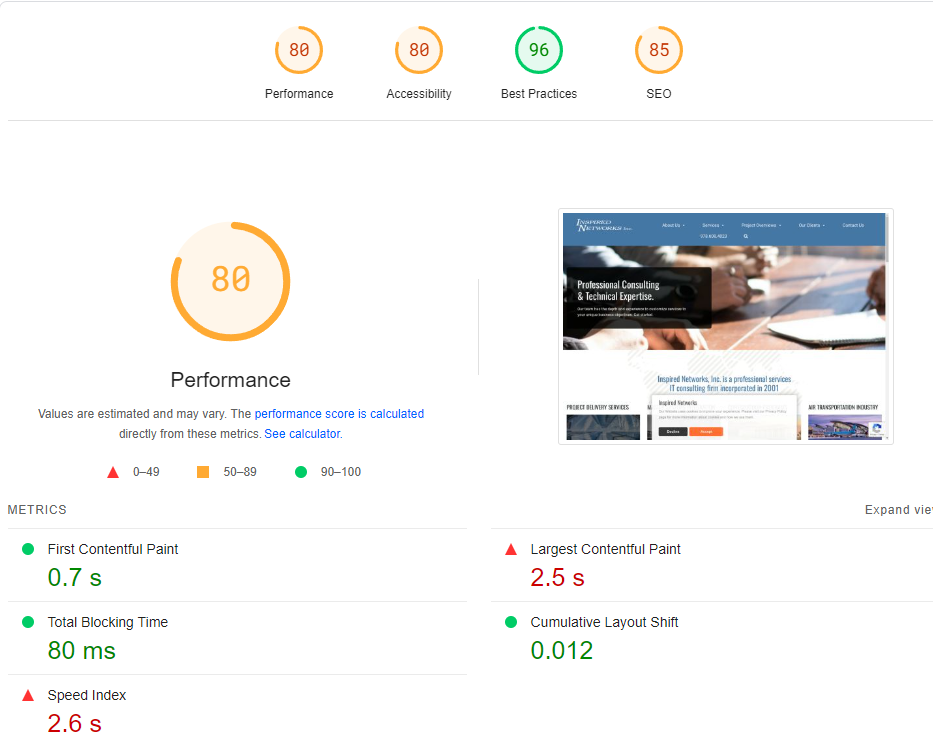Open 'performance score is calculated' link
The width and height of the screenshot is (933, 755).
pyautogui.click(x=339, y=413)
